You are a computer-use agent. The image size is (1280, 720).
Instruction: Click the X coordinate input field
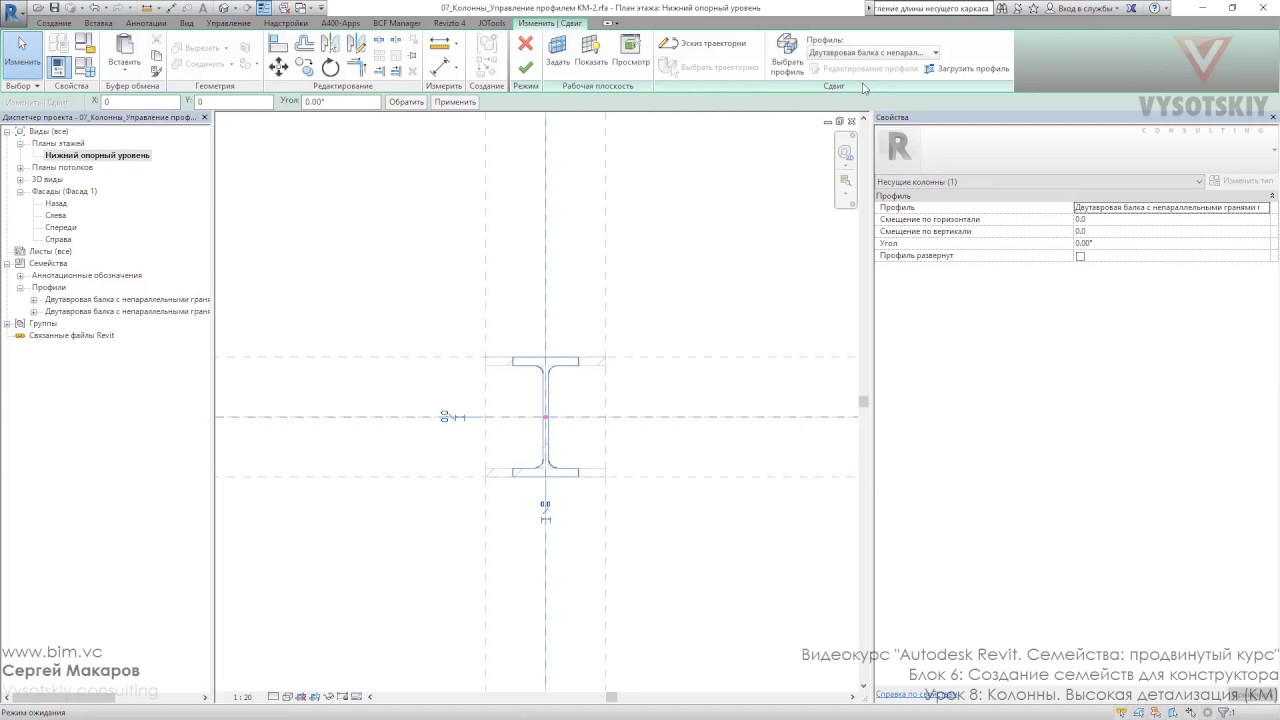click(x=141, y=102)
